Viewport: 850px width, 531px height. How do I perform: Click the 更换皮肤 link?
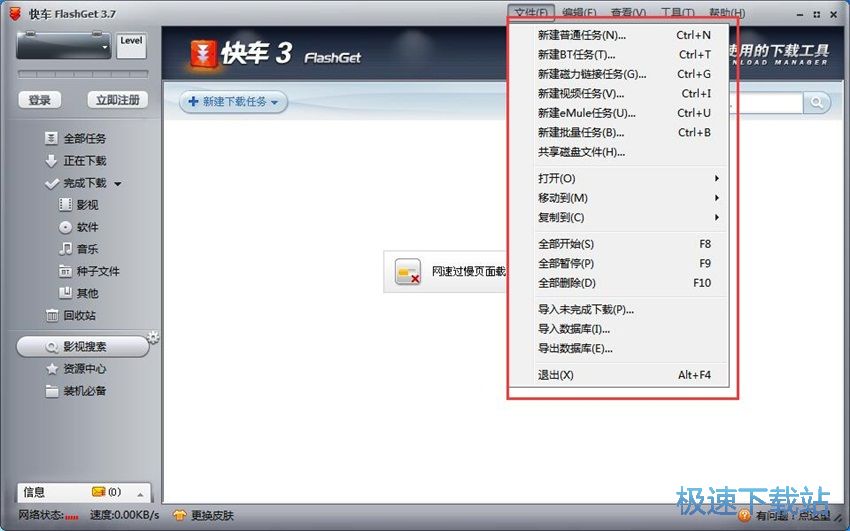pyautogui.click(x=212, y=515)
